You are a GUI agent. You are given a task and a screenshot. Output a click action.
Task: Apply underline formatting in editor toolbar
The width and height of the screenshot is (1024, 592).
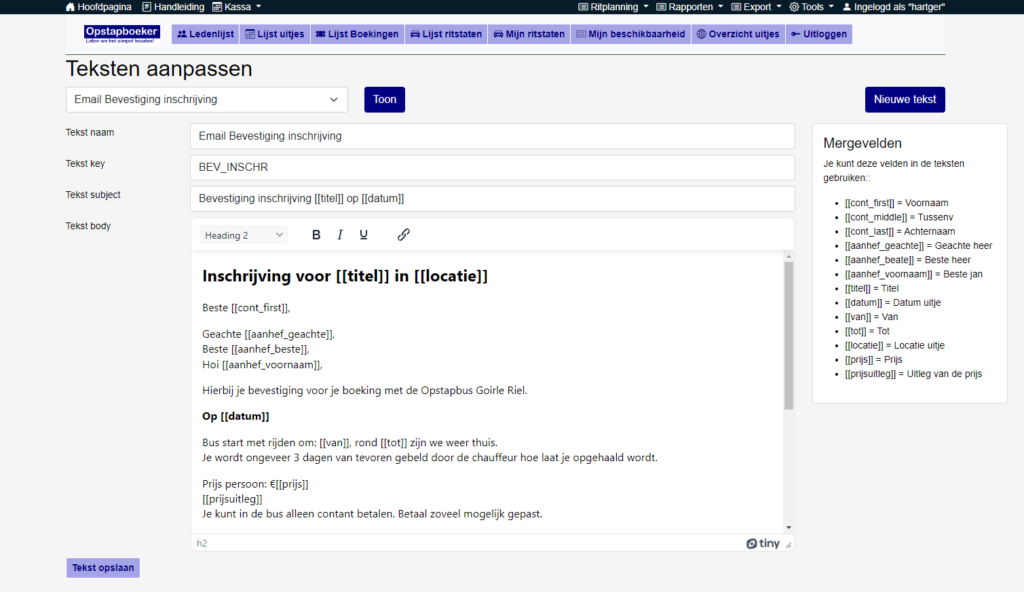(364, 235)
